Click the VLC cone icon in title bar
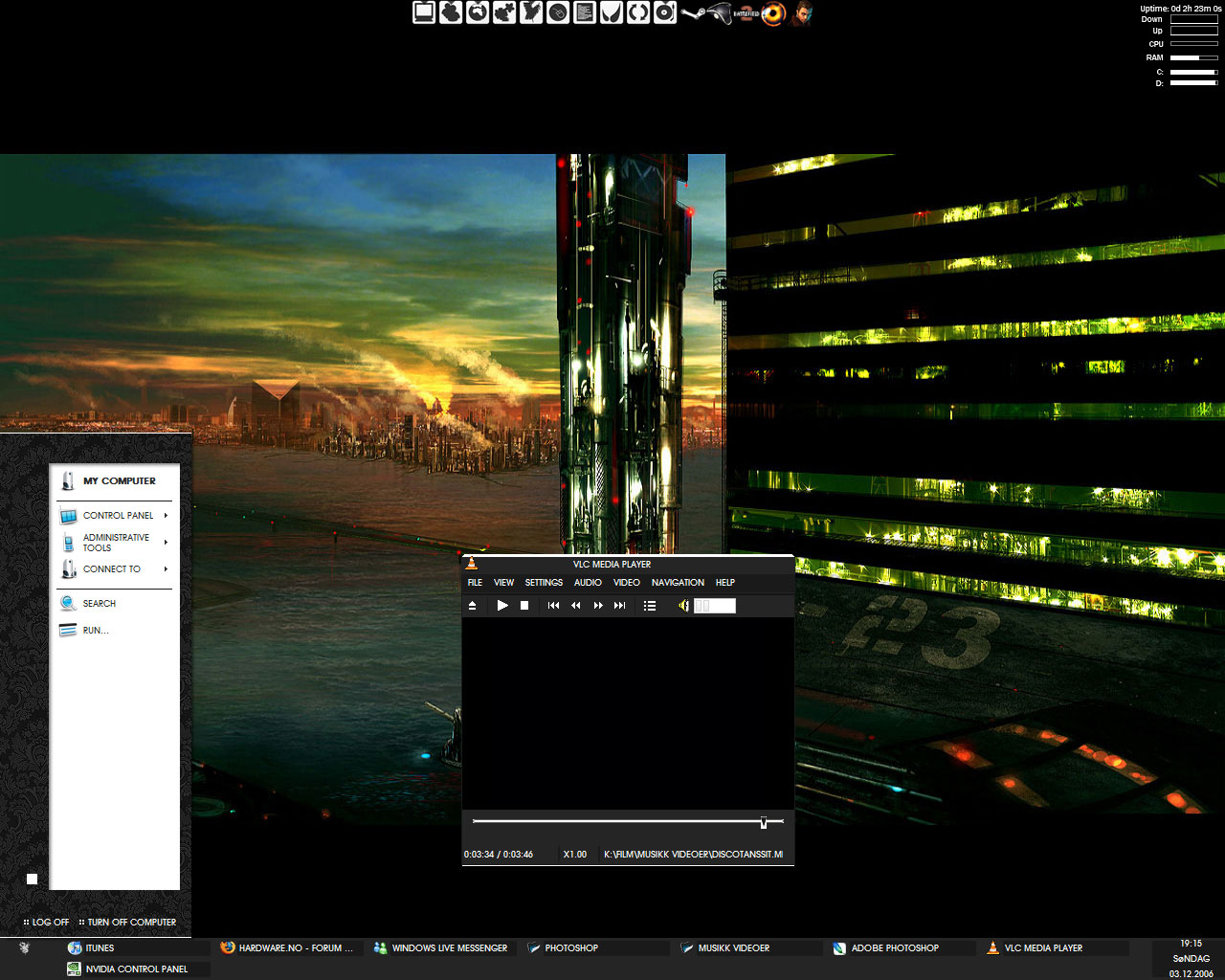The height and width of the screenshot is (980, 1225). (471, 564)
